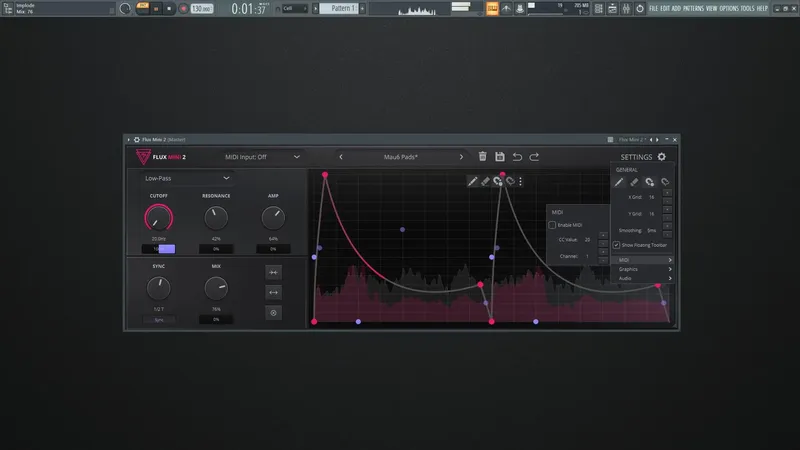Toggle the Sync button under the Sync knob
800x450 pixels.
[x=159, y=320]
